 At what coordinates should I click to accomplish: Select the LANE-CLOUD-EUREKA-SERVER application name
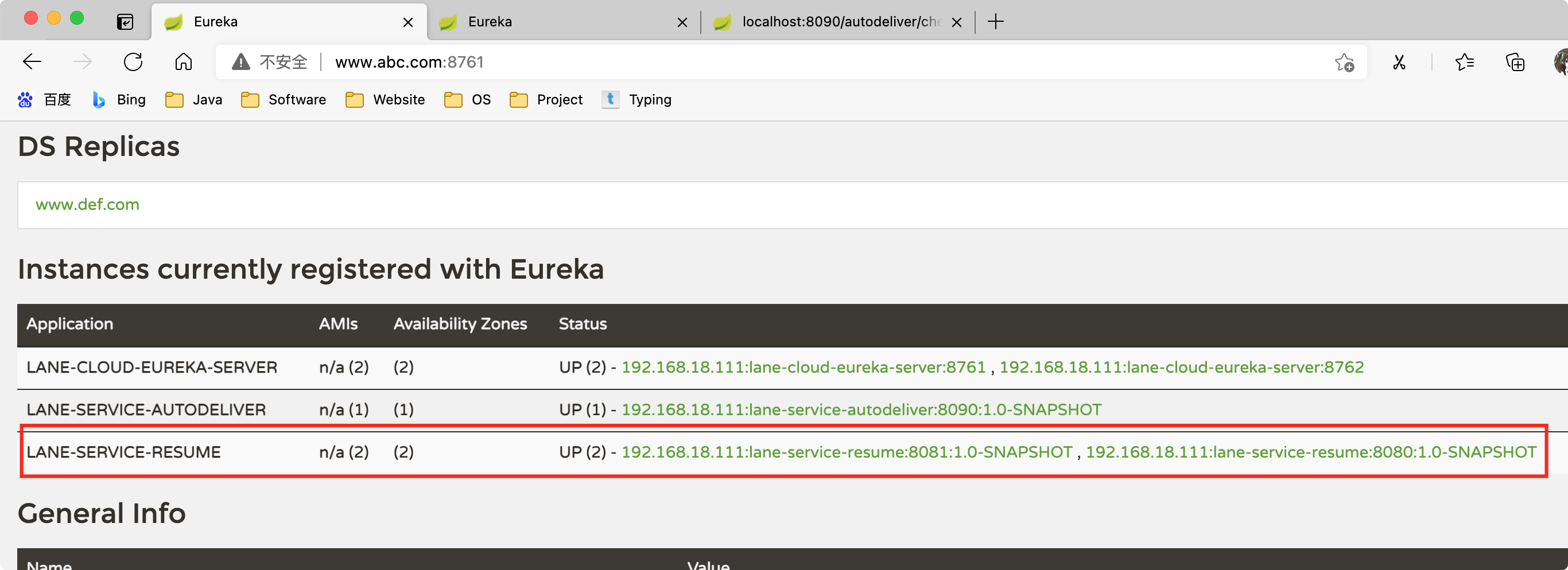[x=152, y=367]
